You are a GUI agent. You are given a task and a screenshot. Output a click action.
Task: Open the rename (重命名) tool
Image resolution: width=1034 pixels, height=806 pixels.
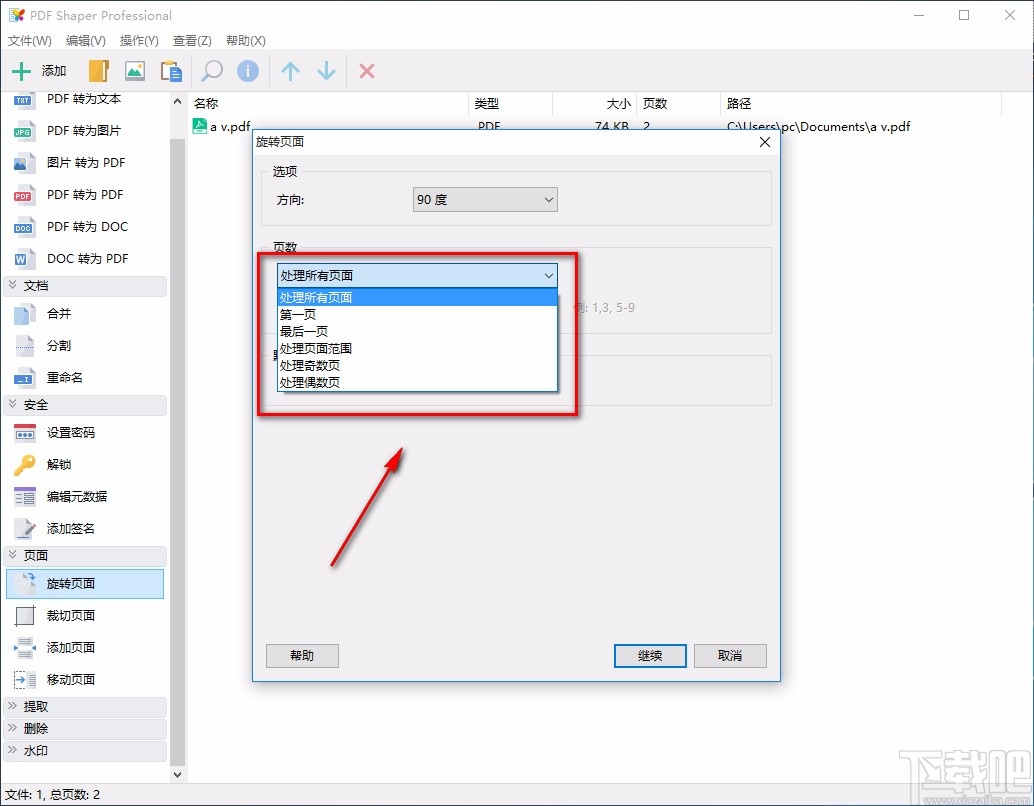point(84,377)
